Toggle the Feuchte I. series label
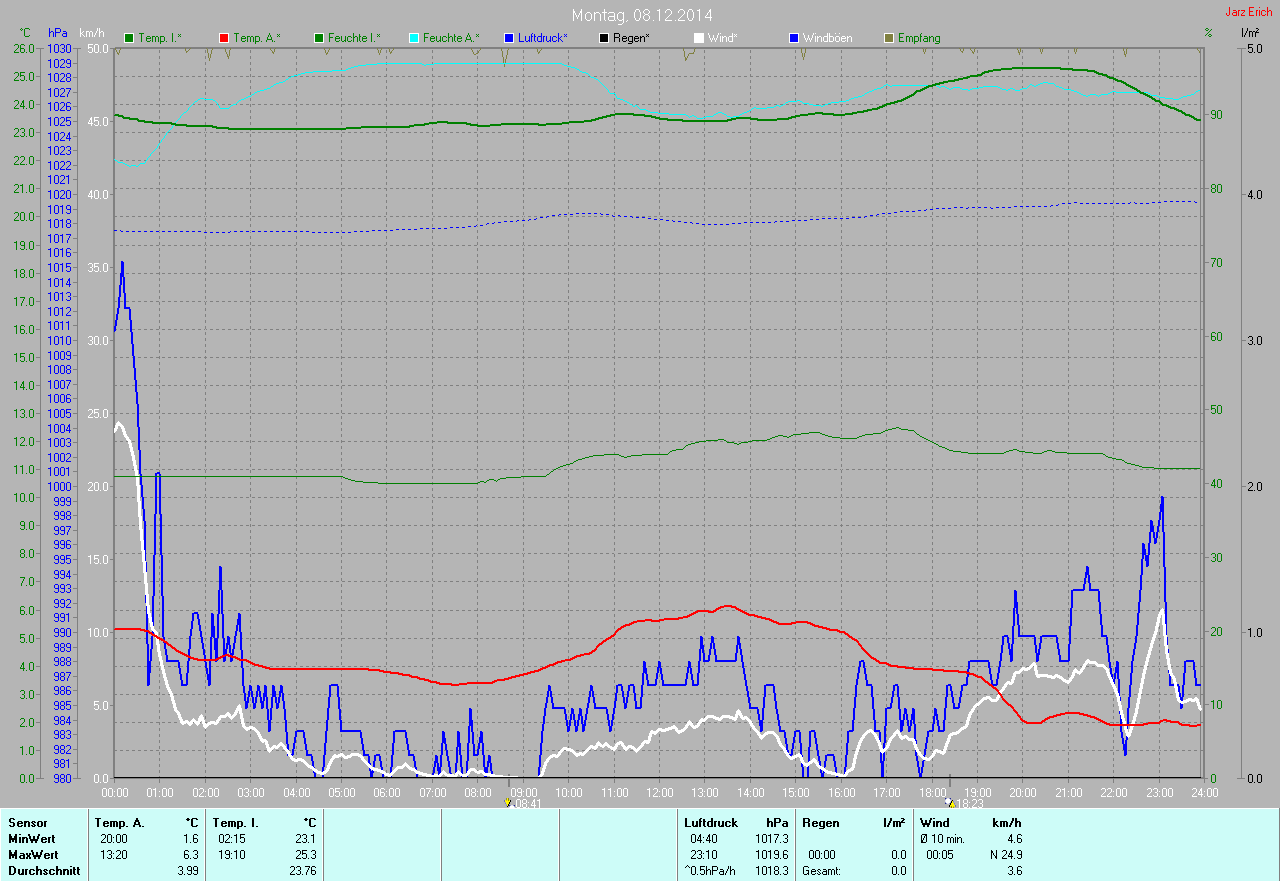This screenshot has height=881, width=1280. pos(354,38)
